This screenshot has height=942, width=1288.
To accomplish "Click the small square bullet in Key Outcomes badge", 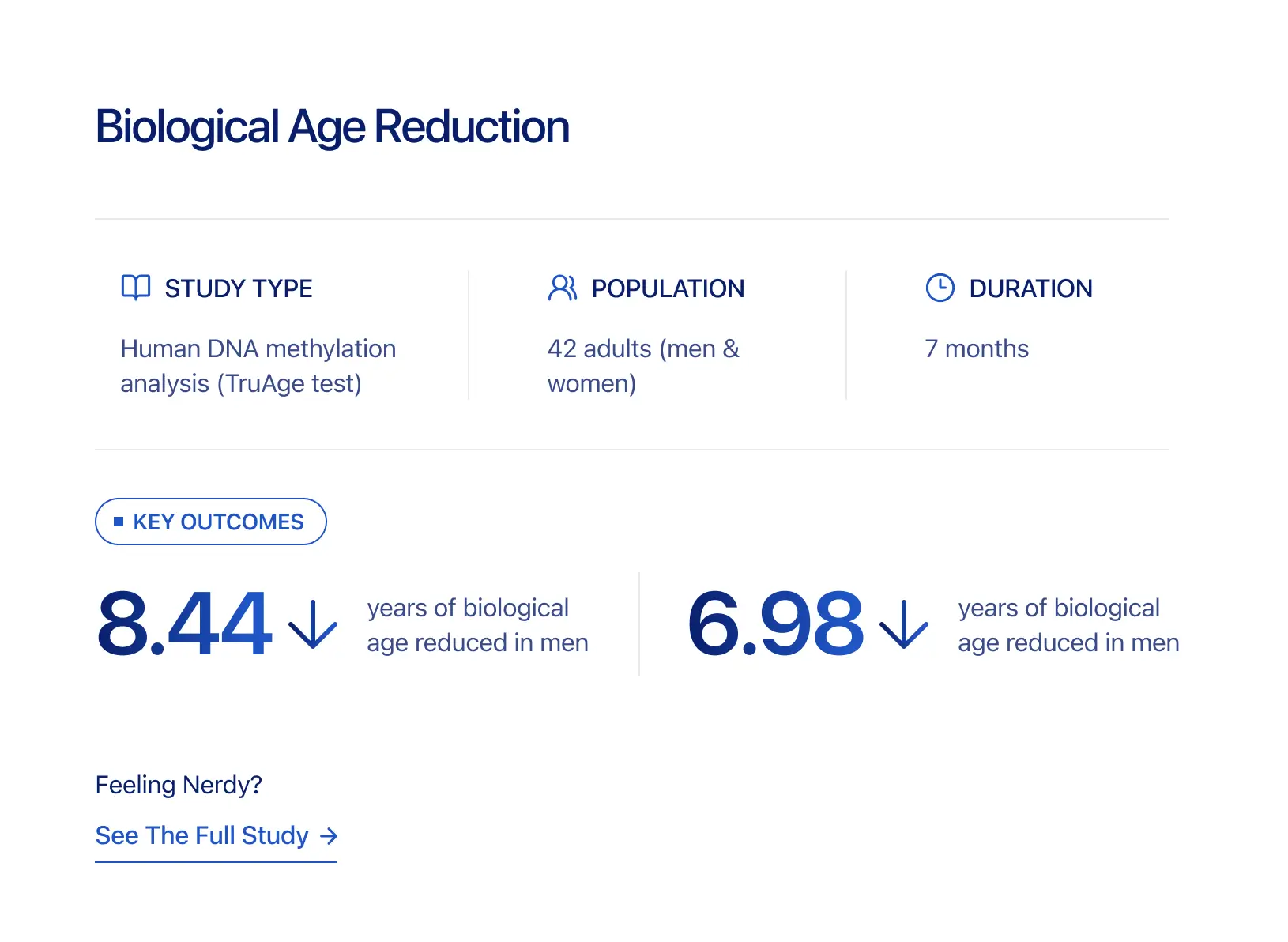I will [119, 522].
